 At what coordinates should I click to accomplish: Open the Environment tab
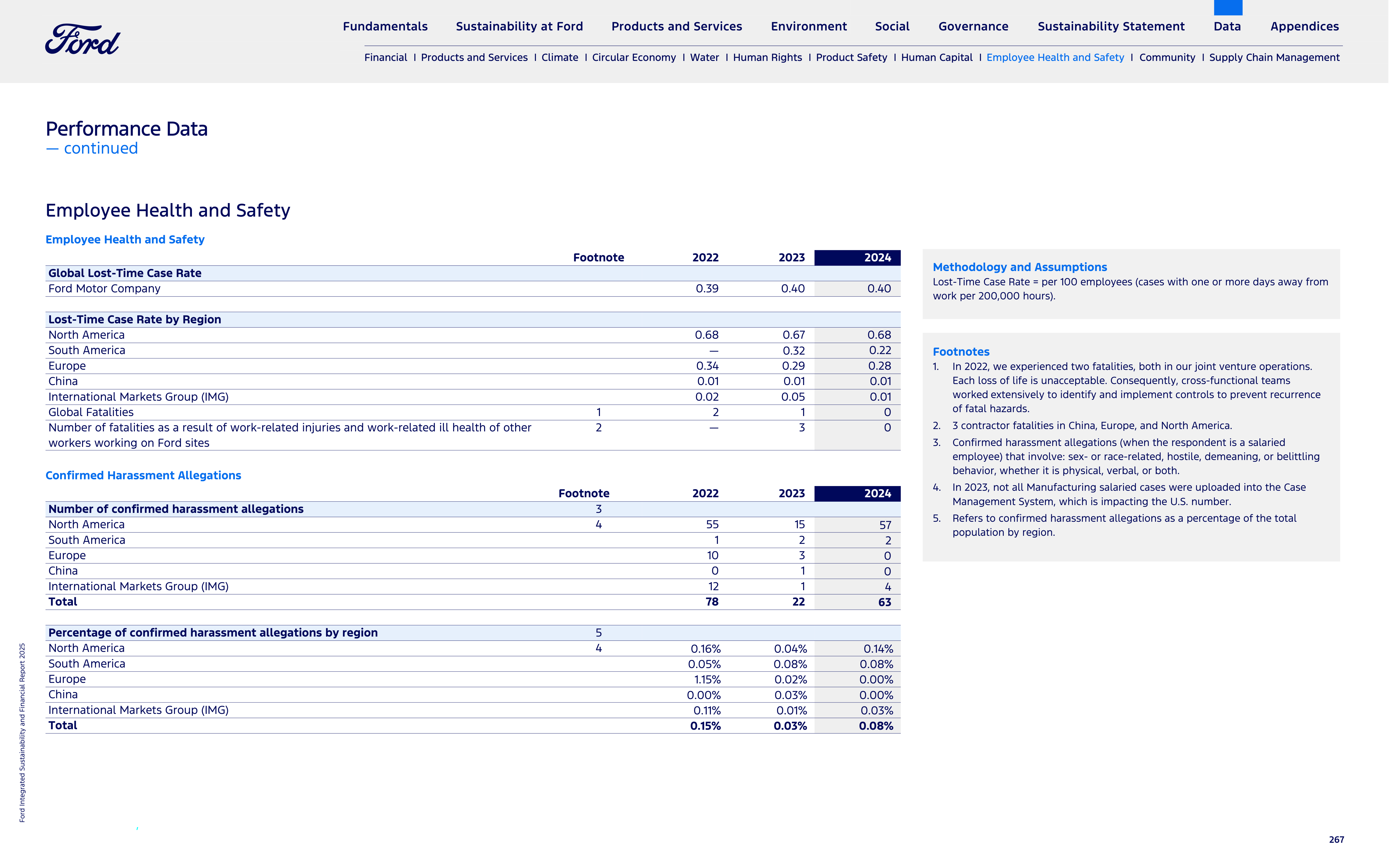[x=809, y=26]
